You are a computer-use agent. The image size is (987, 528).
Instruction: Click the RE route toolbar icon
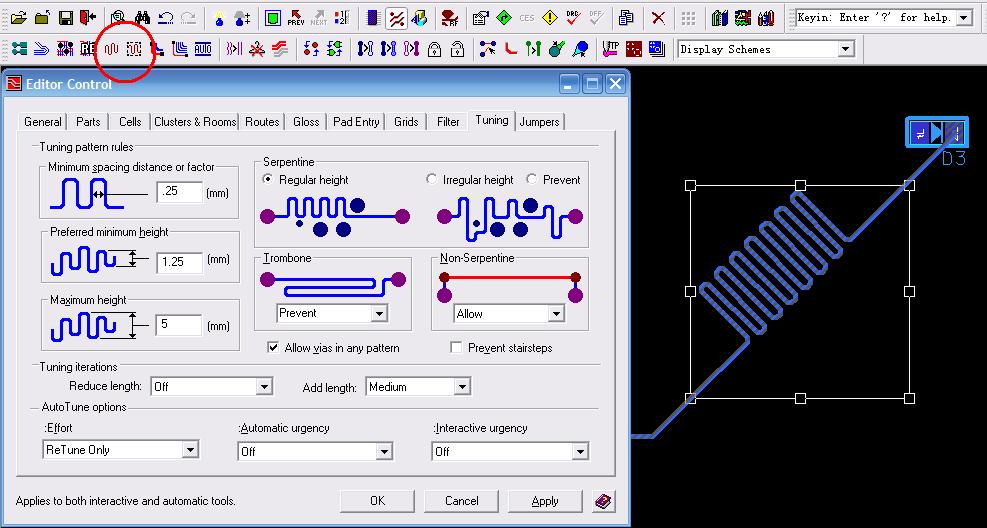tap(88, 49)
